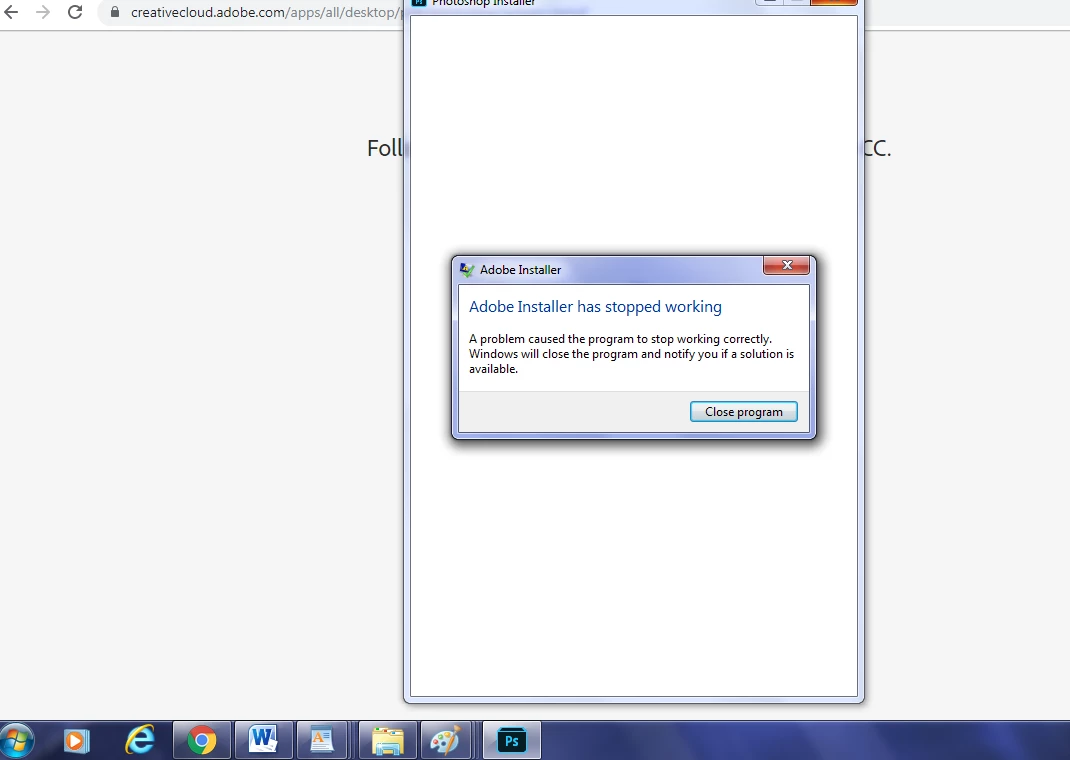1070x760 pixels.
Task: Switch to Paint in taskbar
Action: [446, 740]
